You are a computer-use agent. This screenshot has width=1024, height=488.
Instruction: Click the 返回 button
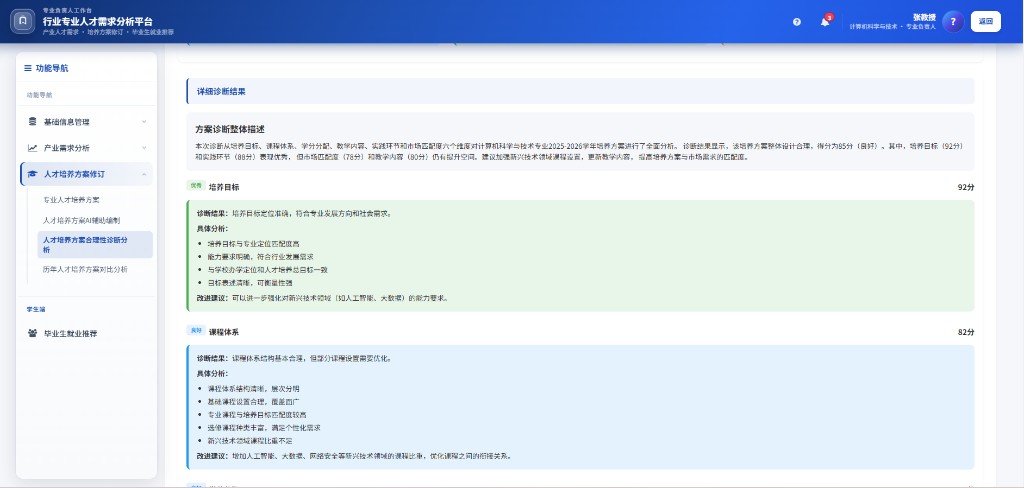tap(985, 22)
